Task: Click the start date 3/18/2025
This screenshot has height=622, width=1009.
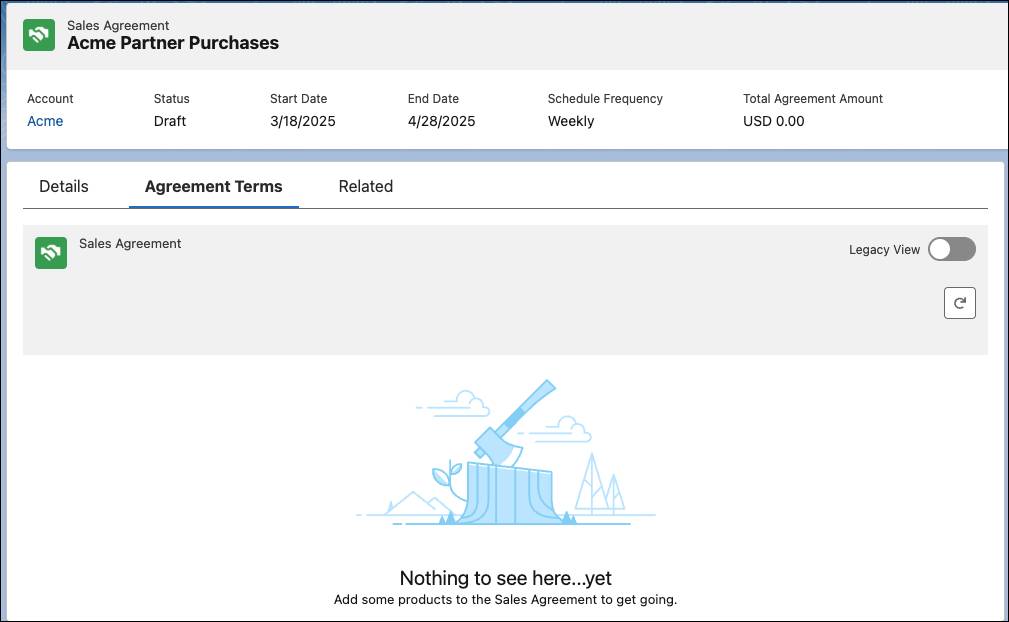Action: (x=302, y=121)
